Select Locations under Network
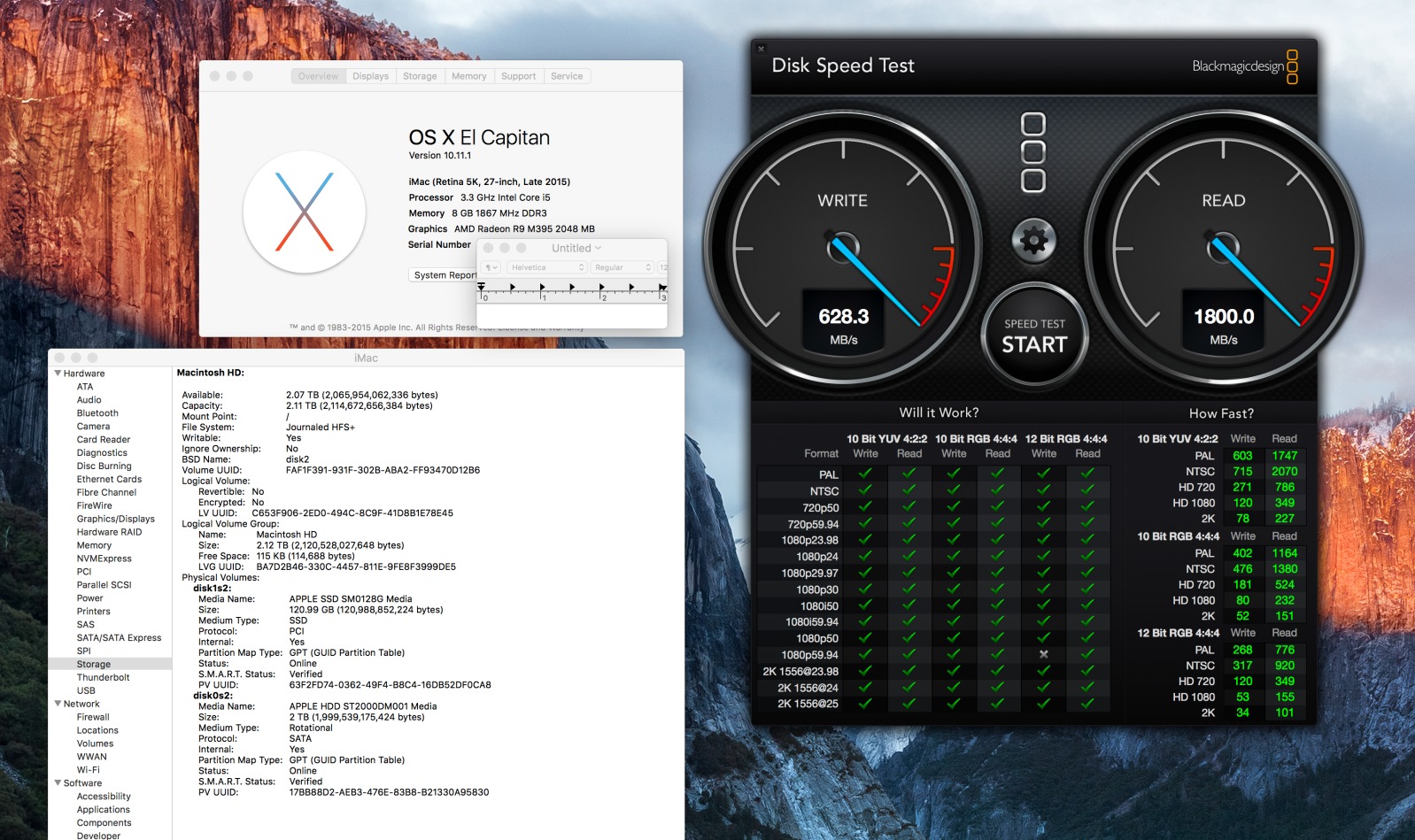Screen dimensions: 1415x840 coord(97,731)
